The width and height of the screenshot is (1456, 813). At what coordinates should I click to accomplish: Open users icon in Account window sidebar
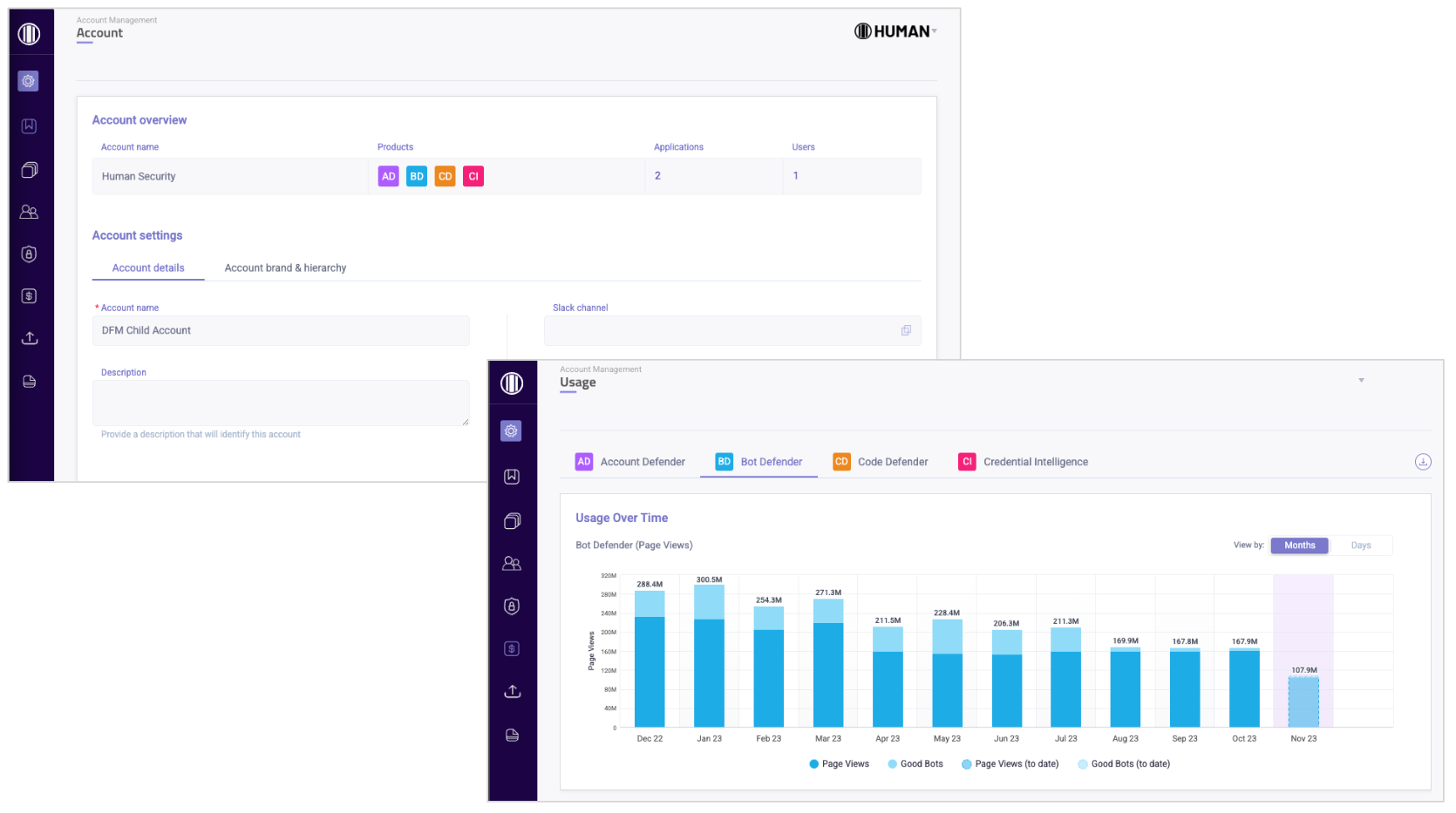pyautogui.click(x=29, y=212)
